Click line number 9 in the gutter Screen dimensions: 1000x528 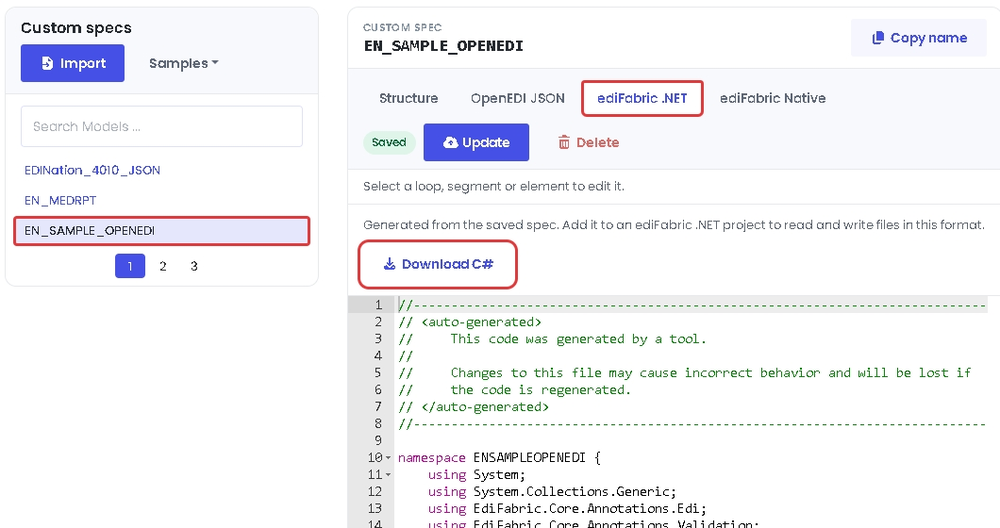point(379,441)
